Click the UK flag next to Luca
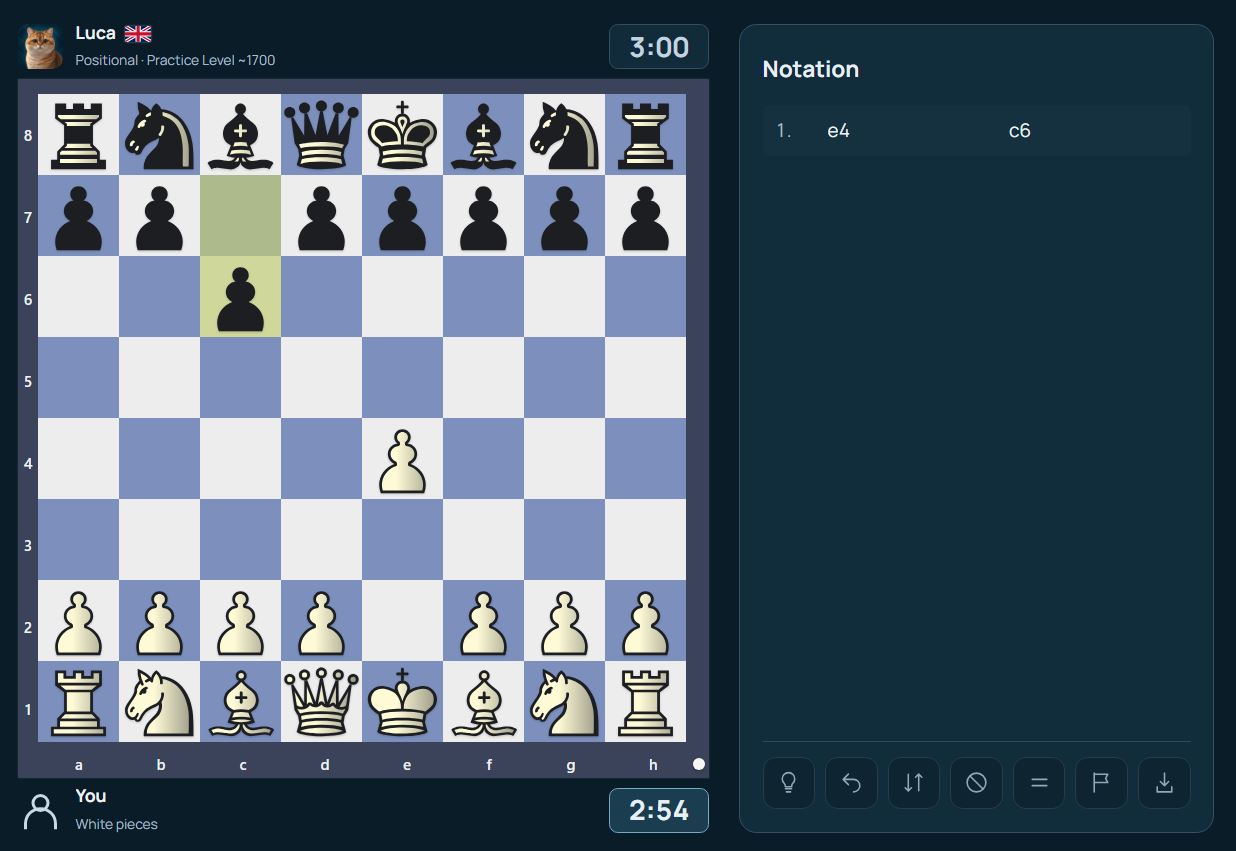The image size is (1236, 851). point(138,34)
